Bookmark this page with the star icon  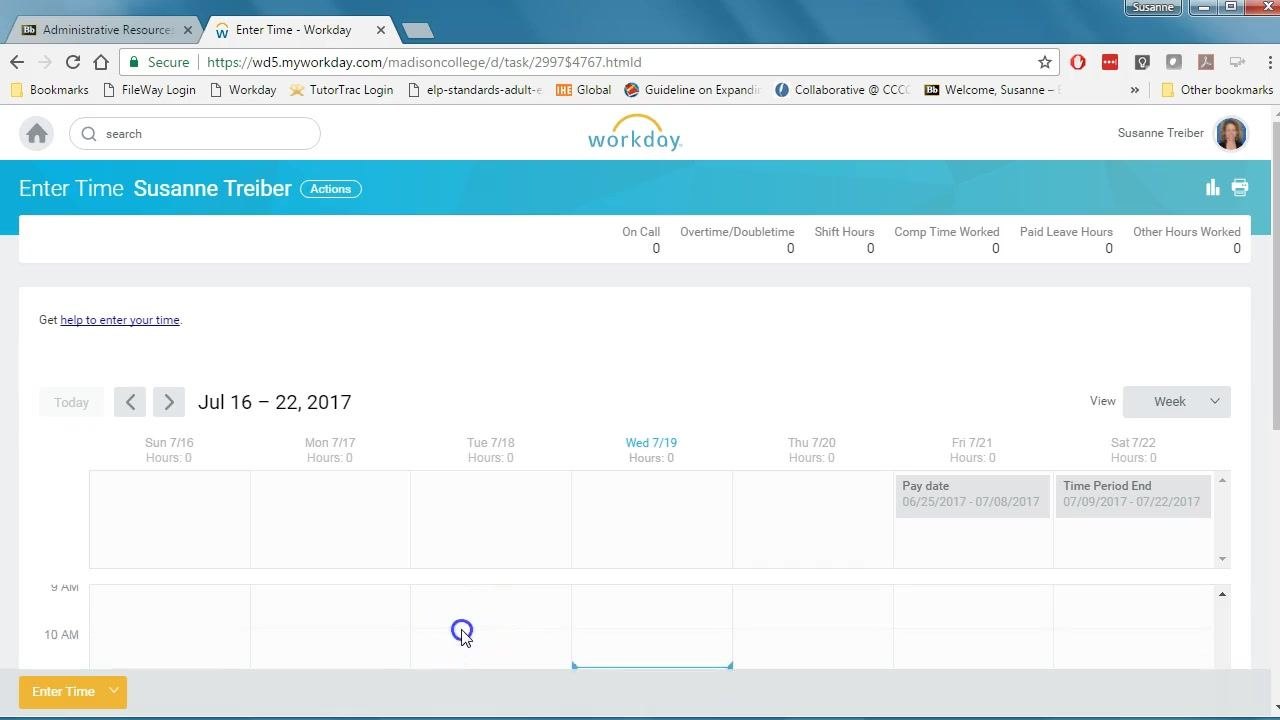(1045, 62)
